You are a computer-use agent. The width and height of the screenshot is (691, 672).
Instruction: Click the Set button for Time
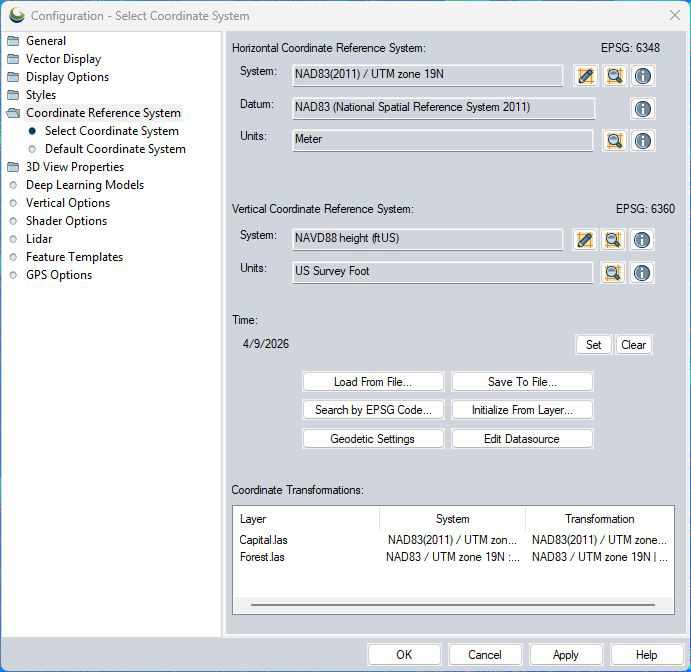click(593, 345)
